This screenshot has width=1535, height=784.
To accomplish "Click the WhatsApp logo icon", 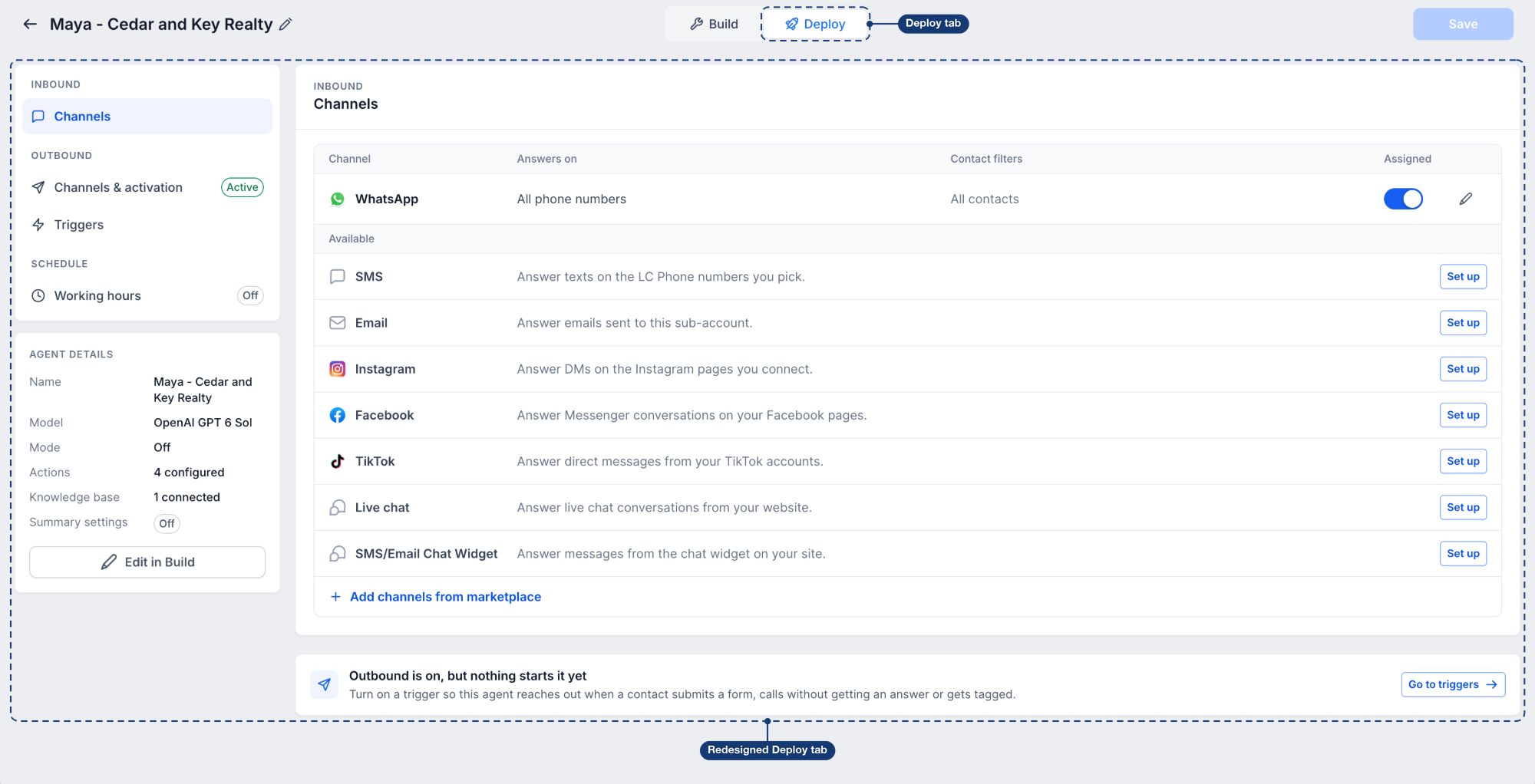I will coord(337,199).
